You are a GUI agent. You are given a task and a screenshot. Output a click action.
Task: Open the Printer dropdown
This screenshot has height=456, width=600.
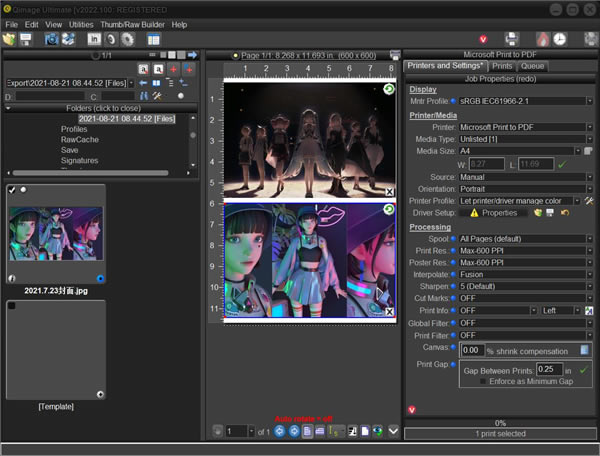[x=590, y=127]
